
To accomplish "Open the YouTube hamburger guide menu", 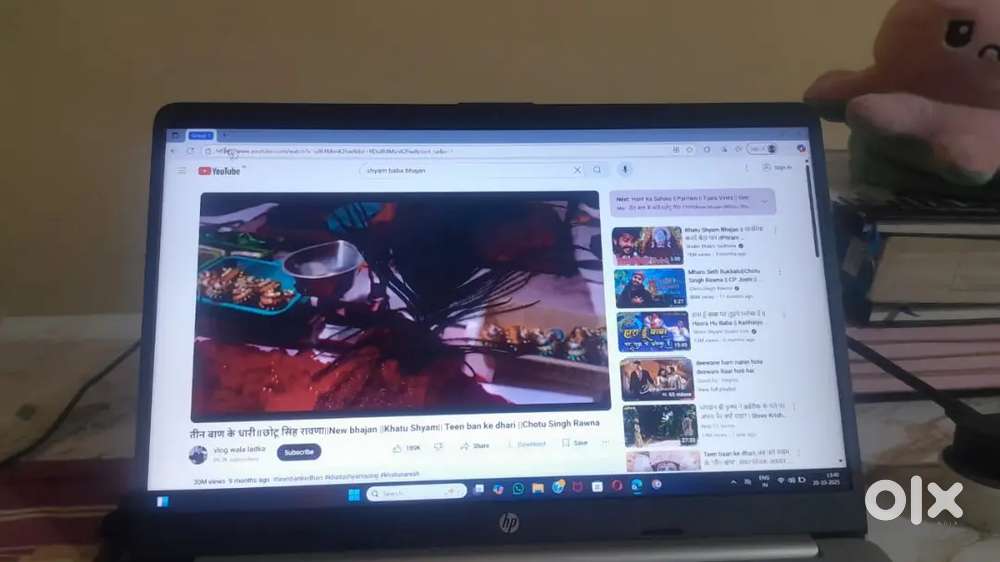I will [182, 171].
